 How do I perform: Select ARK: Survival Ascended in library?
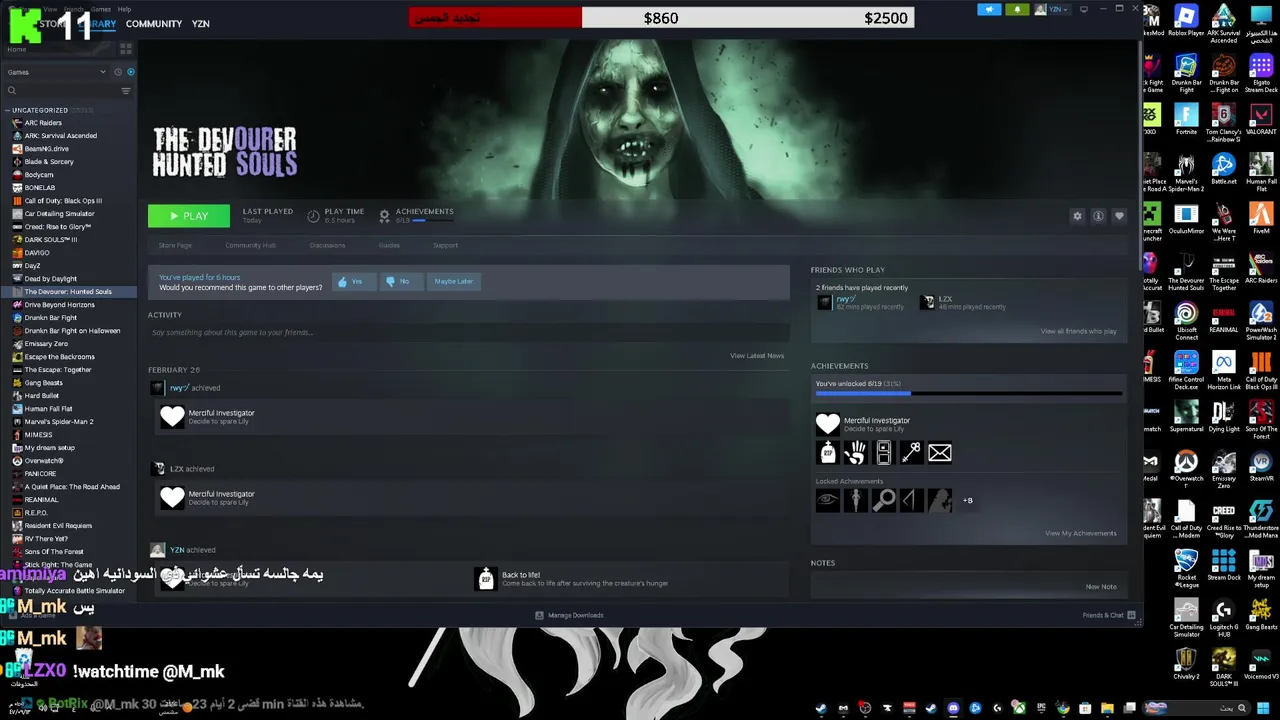(x=60, y=136)
